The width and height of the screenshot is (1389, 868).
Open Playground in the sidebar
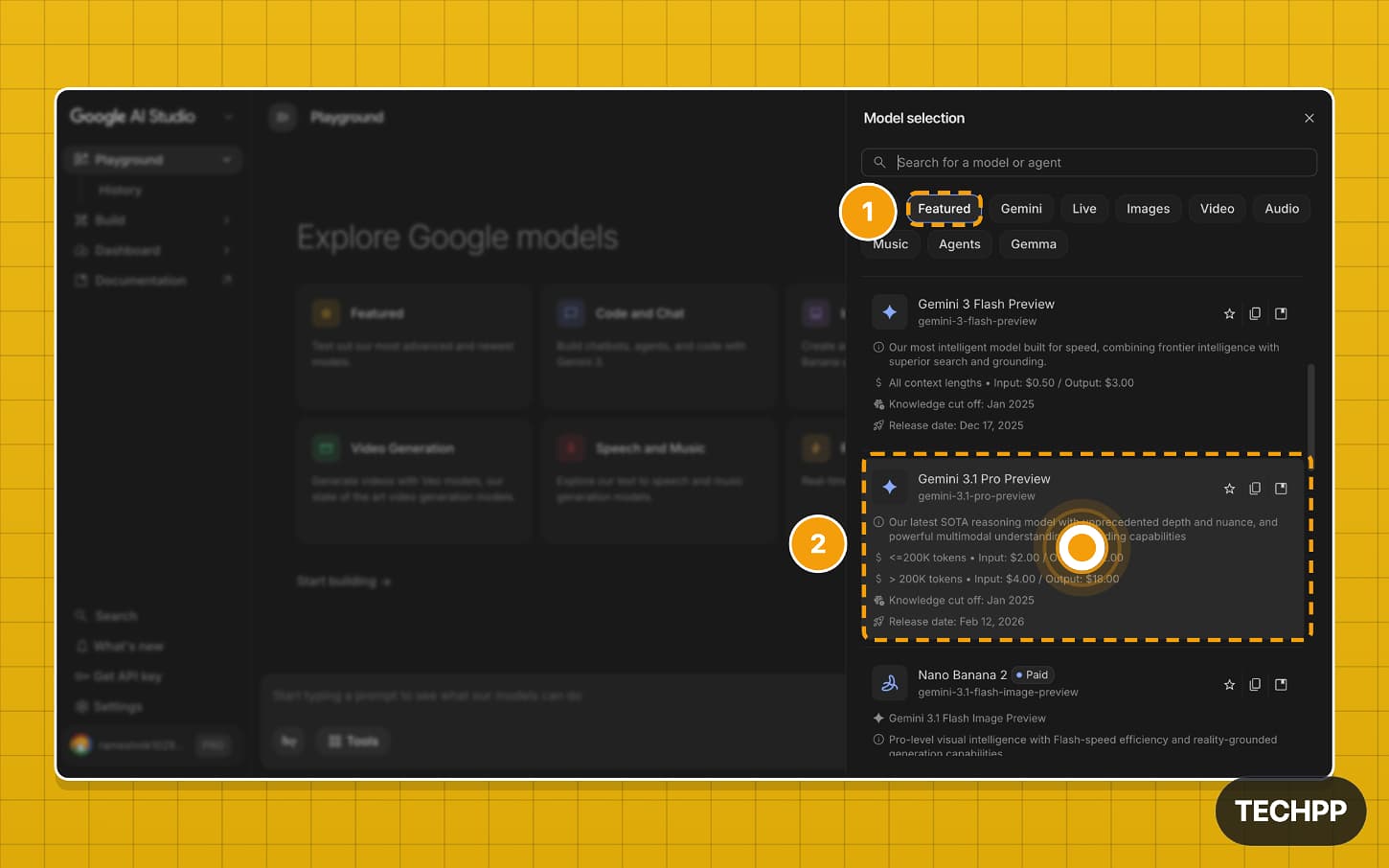pos(153,159)
